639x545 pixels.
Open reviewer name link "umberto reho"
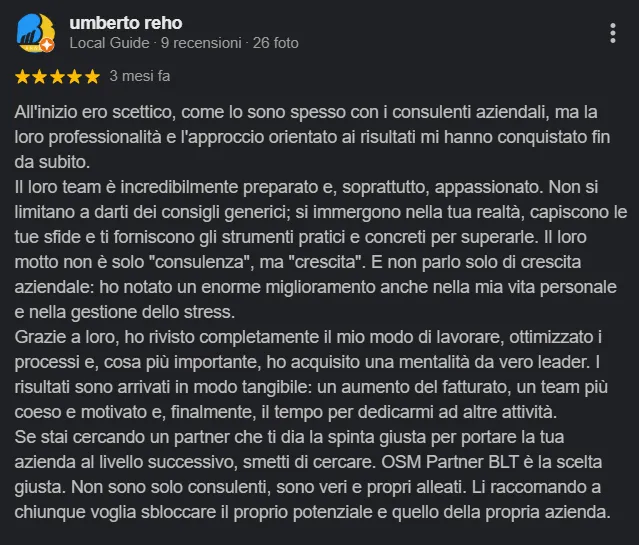pos(125,22)
